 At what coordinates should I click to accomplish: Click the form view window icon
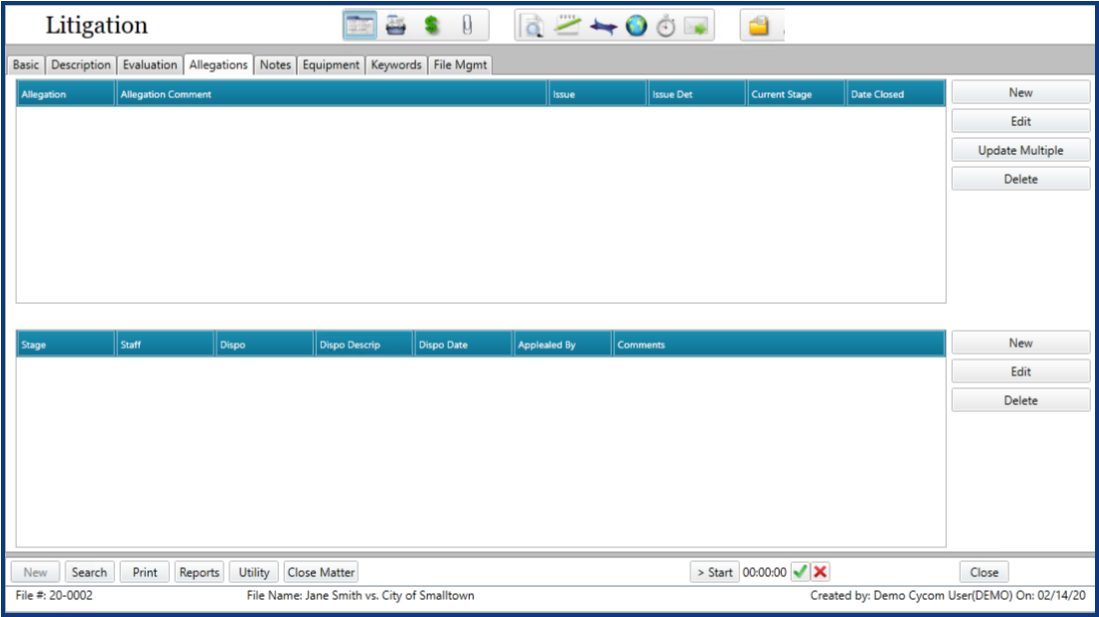click(360, 26)
